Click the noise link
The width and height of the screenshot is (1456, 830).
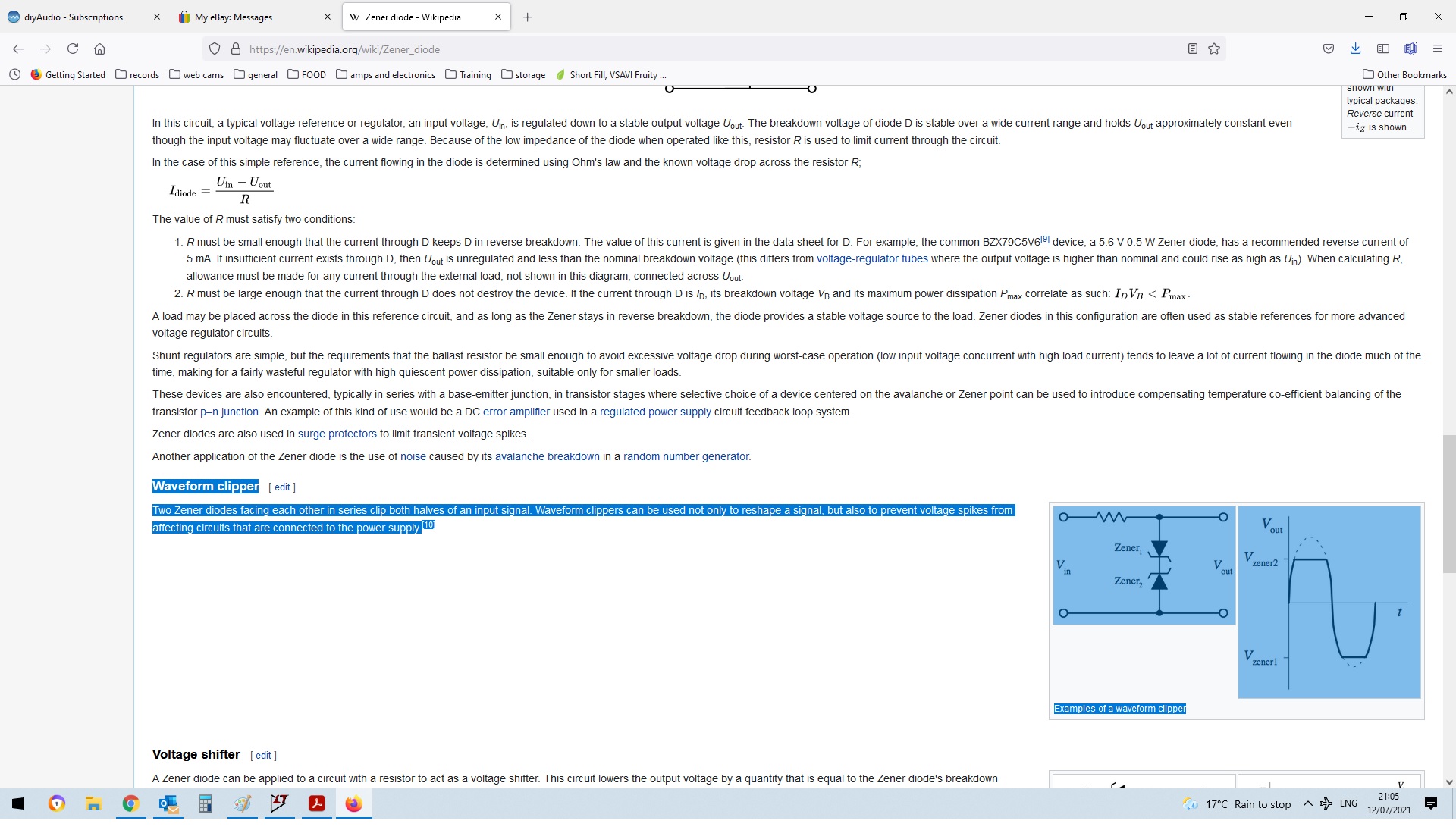[413, 456]
